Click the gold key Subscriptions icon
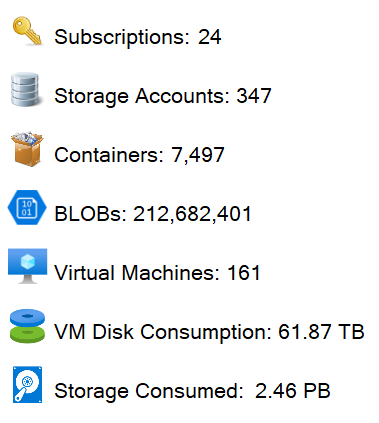 coord(27,31)
